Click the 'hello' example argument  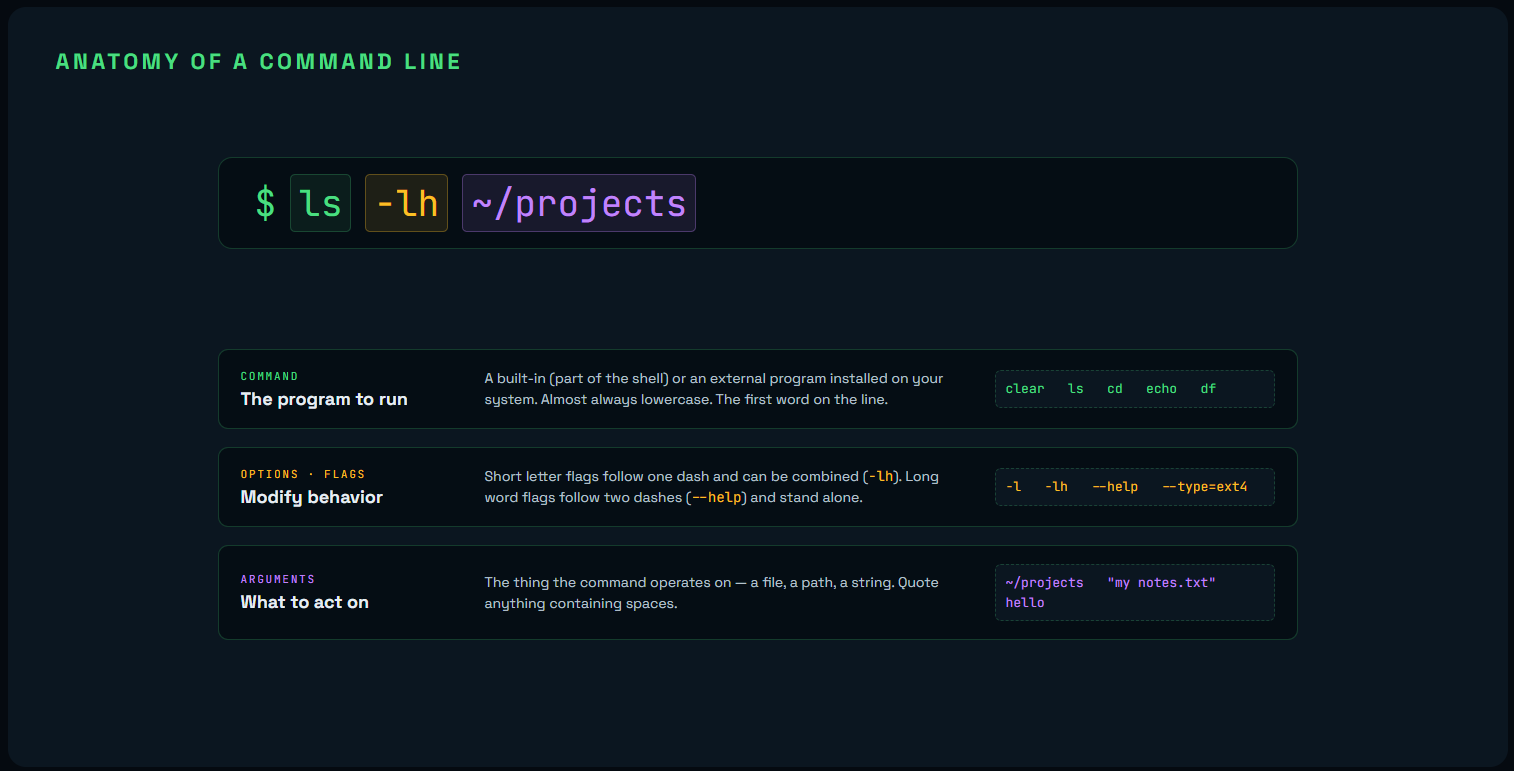(x=1025, y=603)
